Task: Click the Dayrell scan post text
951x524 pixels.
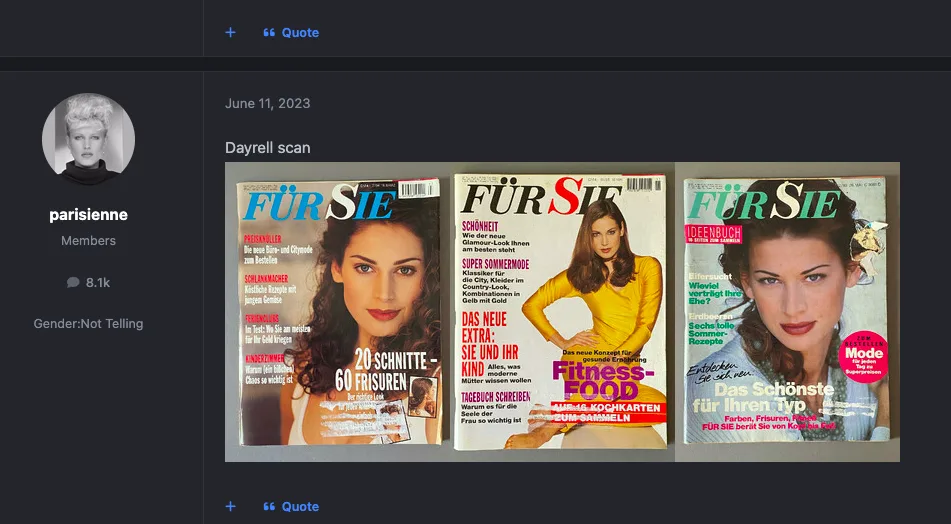Action: click(x=267, y=148)
